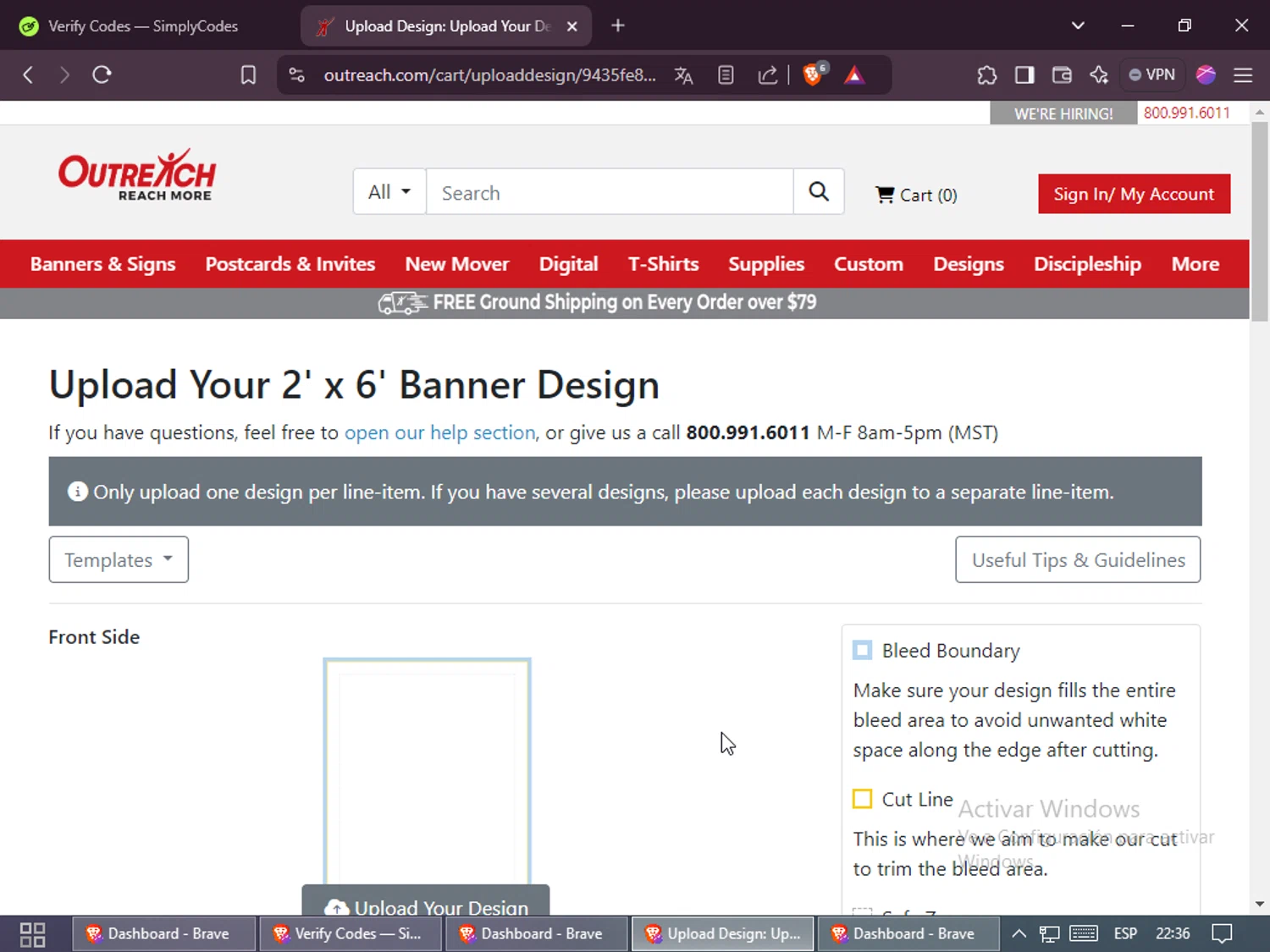Click the share page icon
This screenshot has width=1270, height=952.
coord(767,75)
